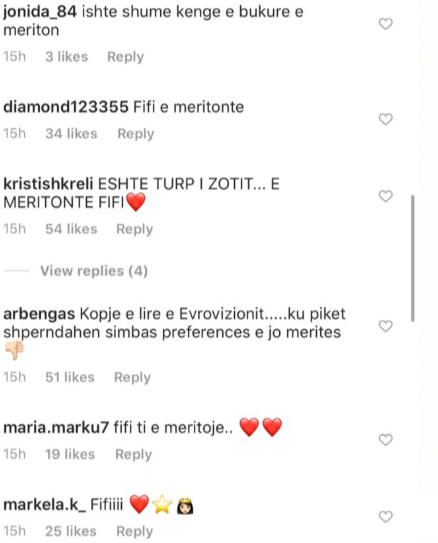Reply to diamond123355's comment
This screenshot has width=438, height=543.
pos(136,134)
